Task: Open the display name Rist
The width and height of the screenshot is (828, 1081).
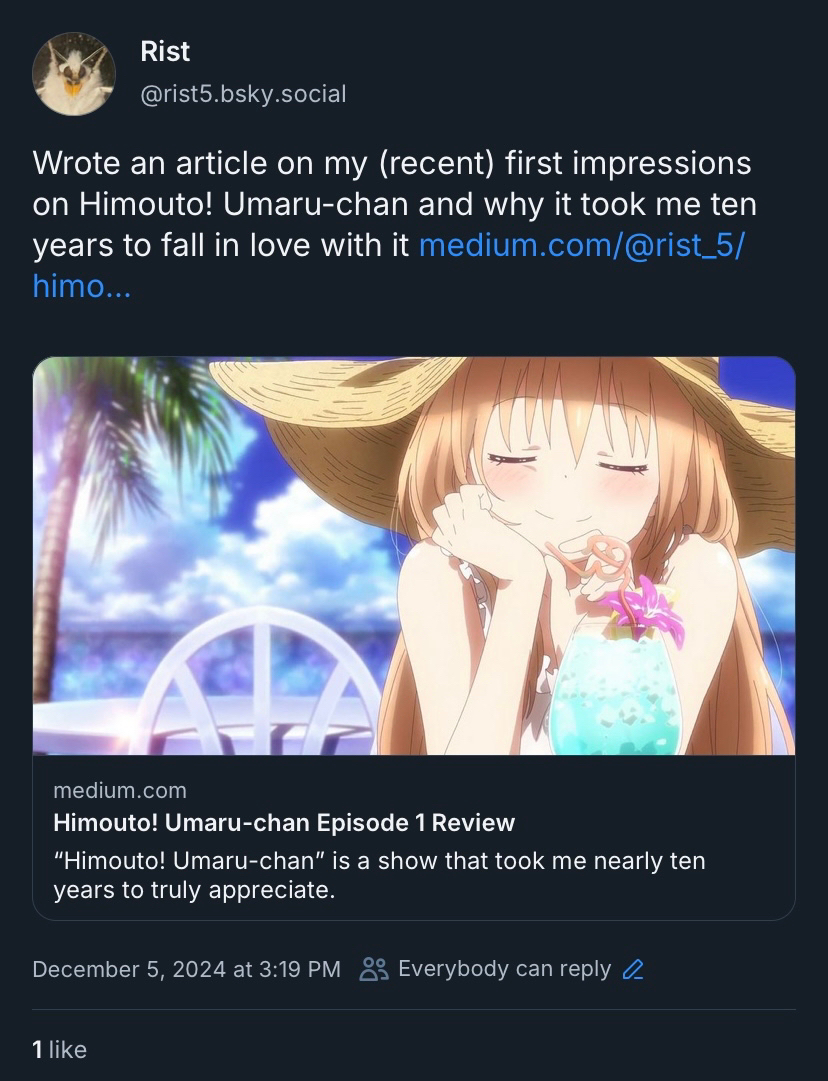Action: coord(165,52)
